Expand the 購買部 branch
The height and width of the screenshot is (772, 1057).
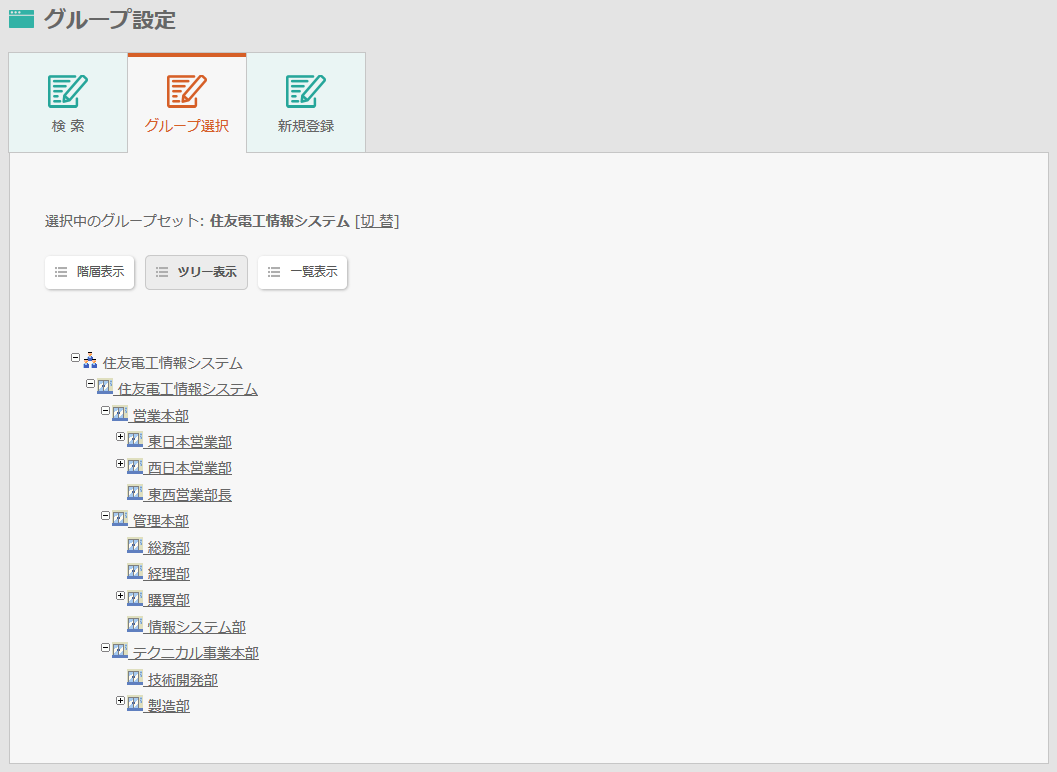[x=120, y=595]
